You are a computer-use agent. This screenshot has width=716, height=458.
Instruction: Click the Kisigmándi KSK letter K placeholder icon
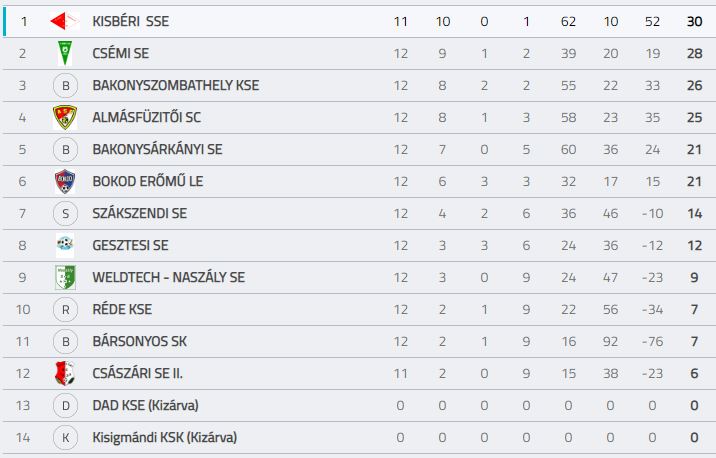coord(65,437)
